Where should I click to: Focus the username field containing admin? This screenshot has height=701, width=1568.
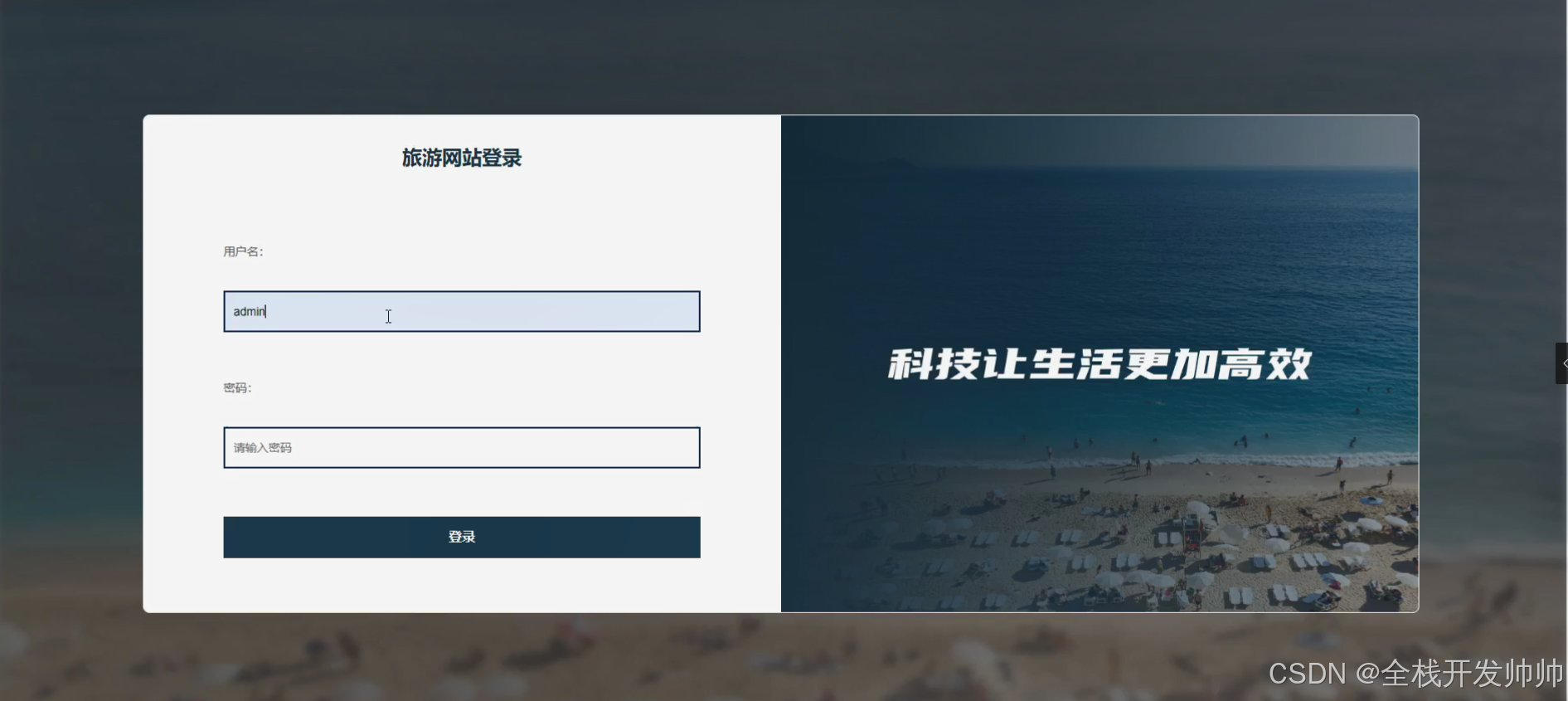tap(462, 311)
